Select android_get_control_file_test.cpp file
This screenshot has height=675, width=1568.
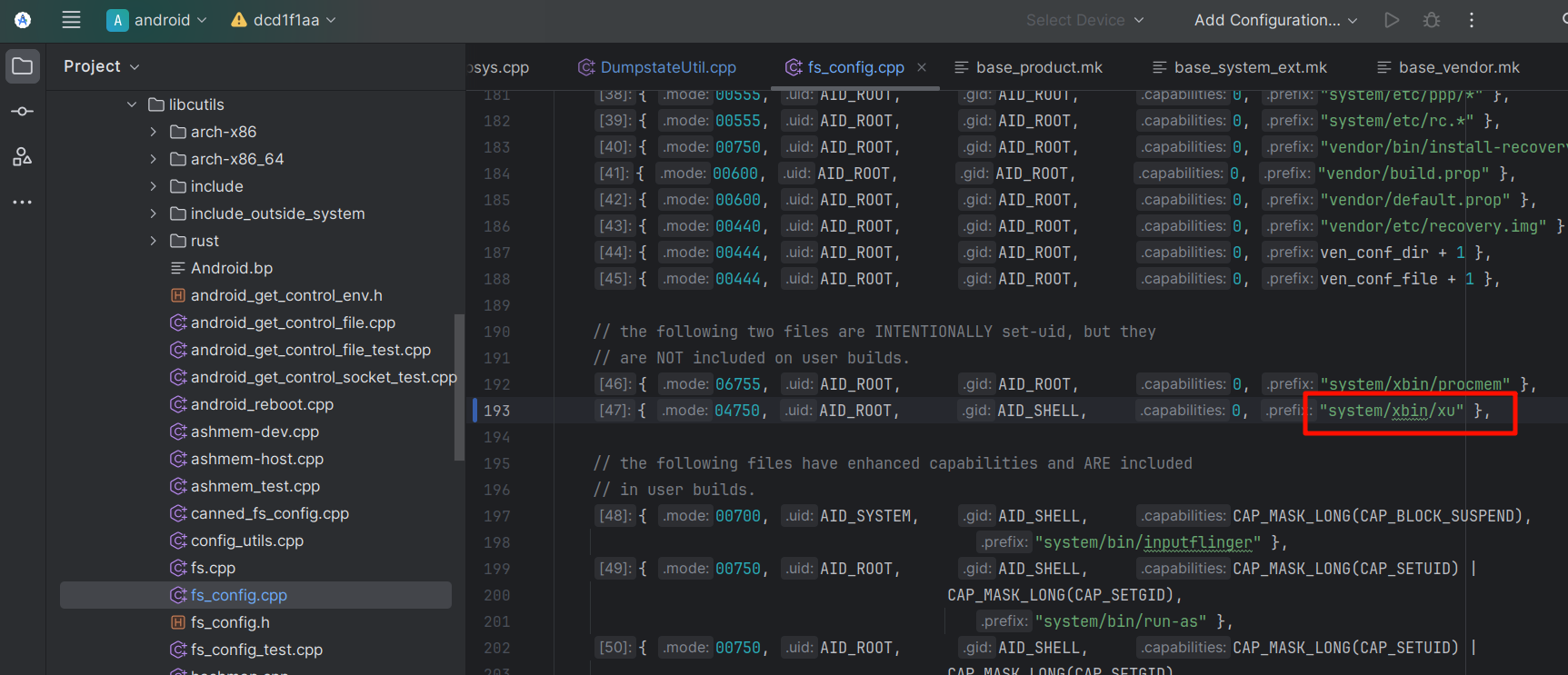(x=310, y=350)
